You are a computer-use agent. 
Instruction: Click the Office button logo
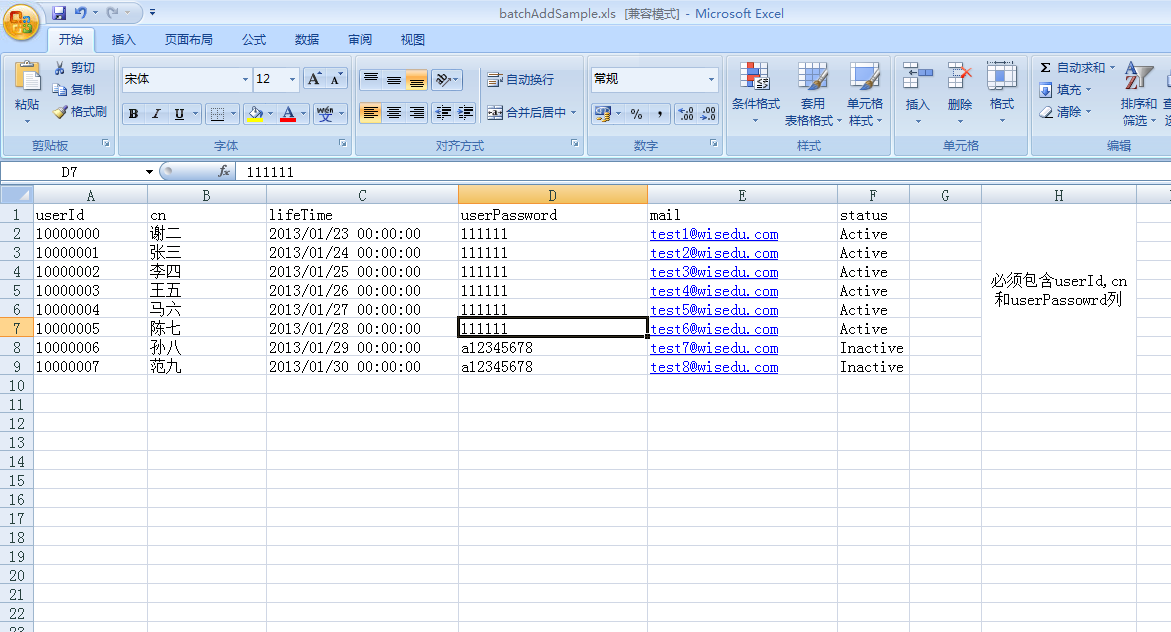22,21
